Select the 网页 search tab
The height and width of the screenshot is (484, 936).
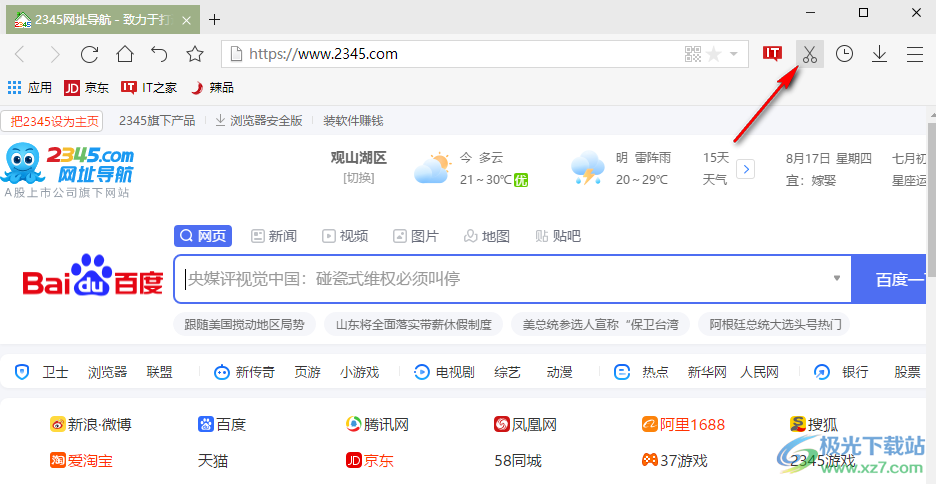[203, 236]
